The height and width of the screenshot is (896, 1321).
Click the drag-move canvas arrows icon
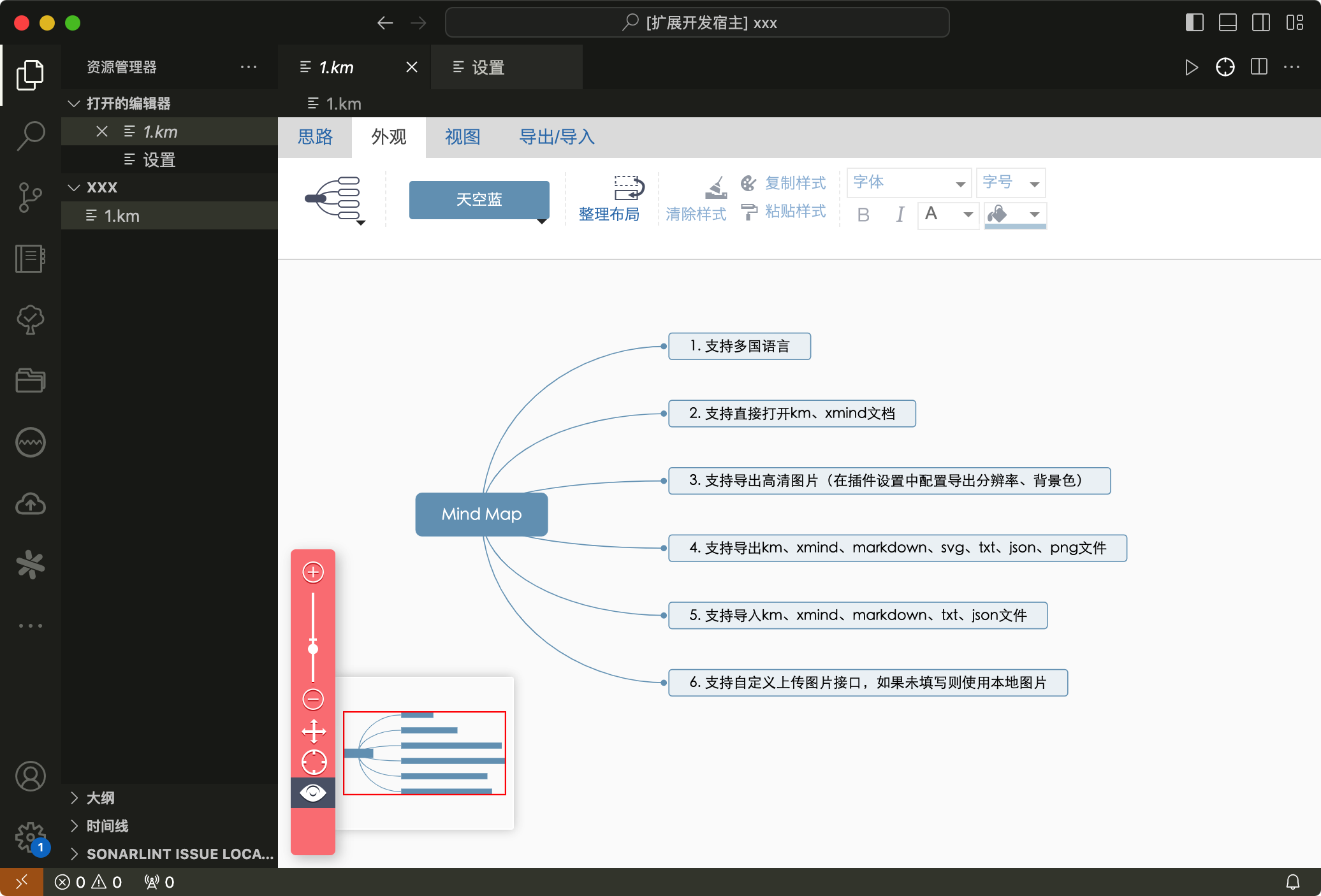313,731
